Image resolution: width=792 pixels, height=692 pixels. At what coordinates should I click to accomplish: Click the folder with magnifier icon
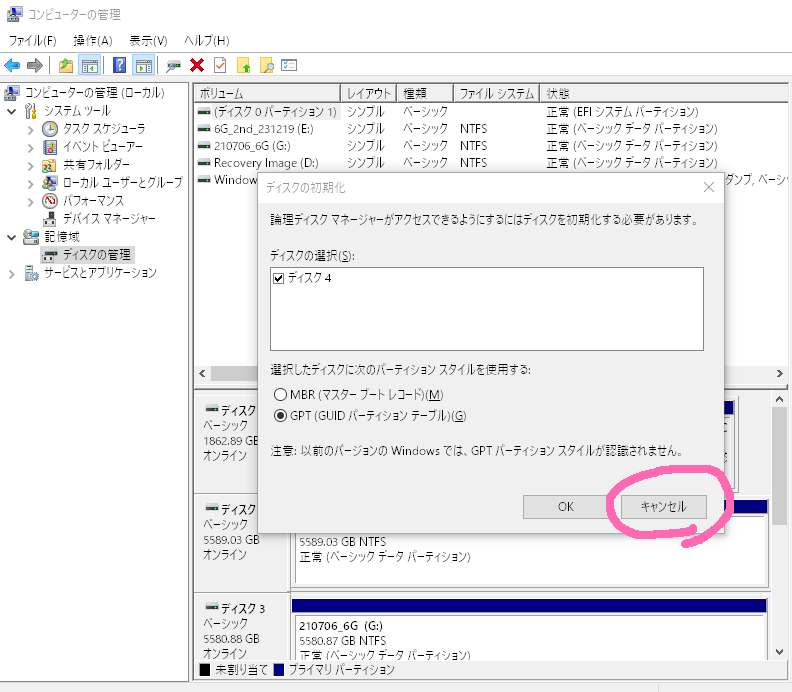[267, 65]
